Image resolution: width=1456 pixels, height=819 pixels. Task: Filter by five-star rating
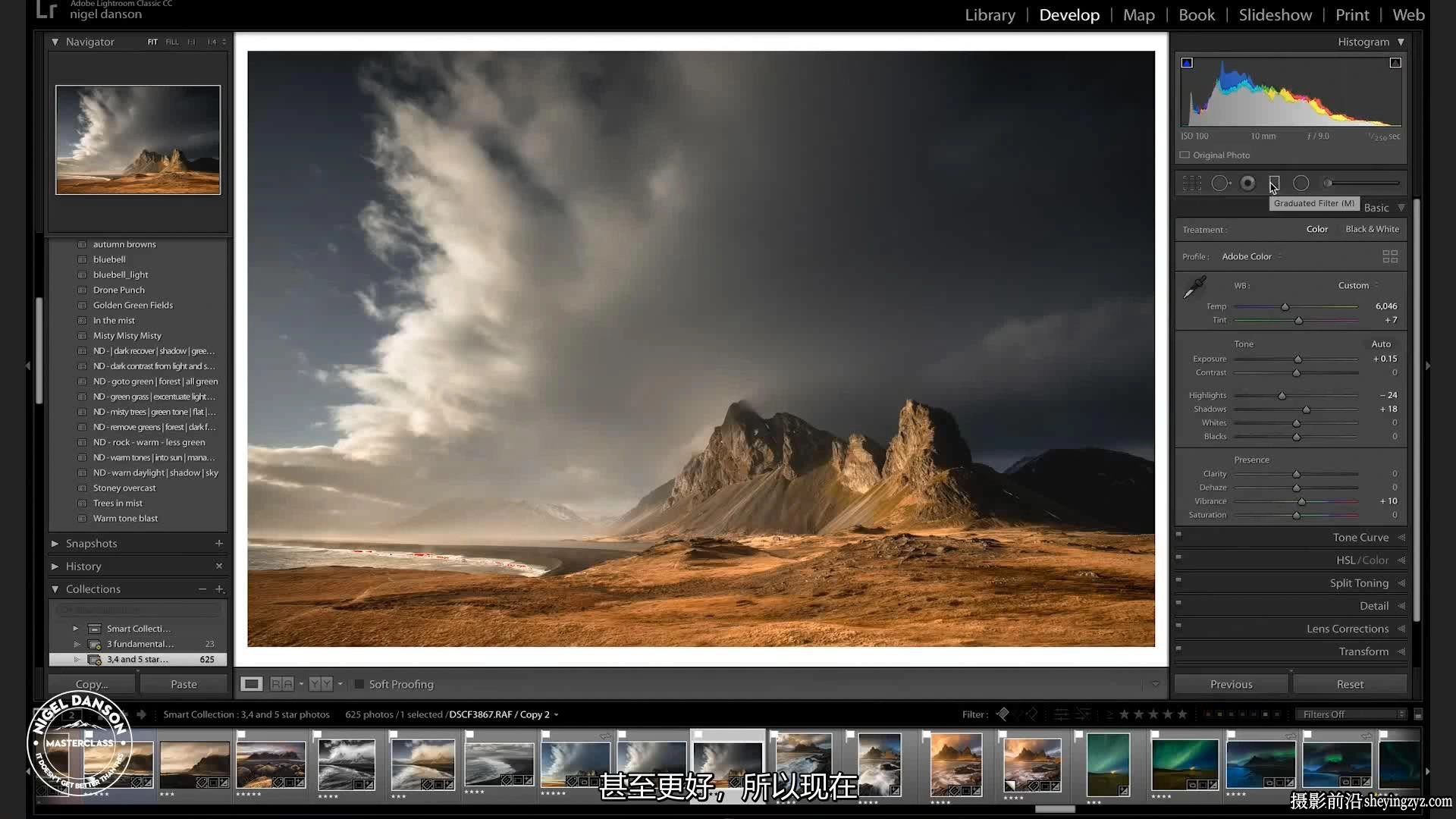coord(1182,714)
